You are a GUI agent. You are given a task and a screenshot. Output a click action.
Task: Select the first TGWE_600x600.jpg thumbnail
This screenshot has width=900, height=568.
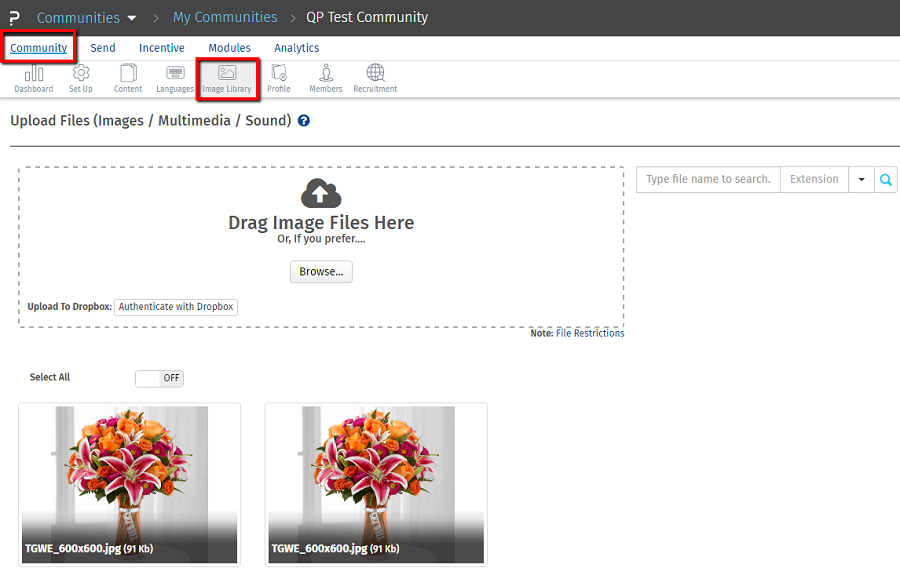(130, 484)
